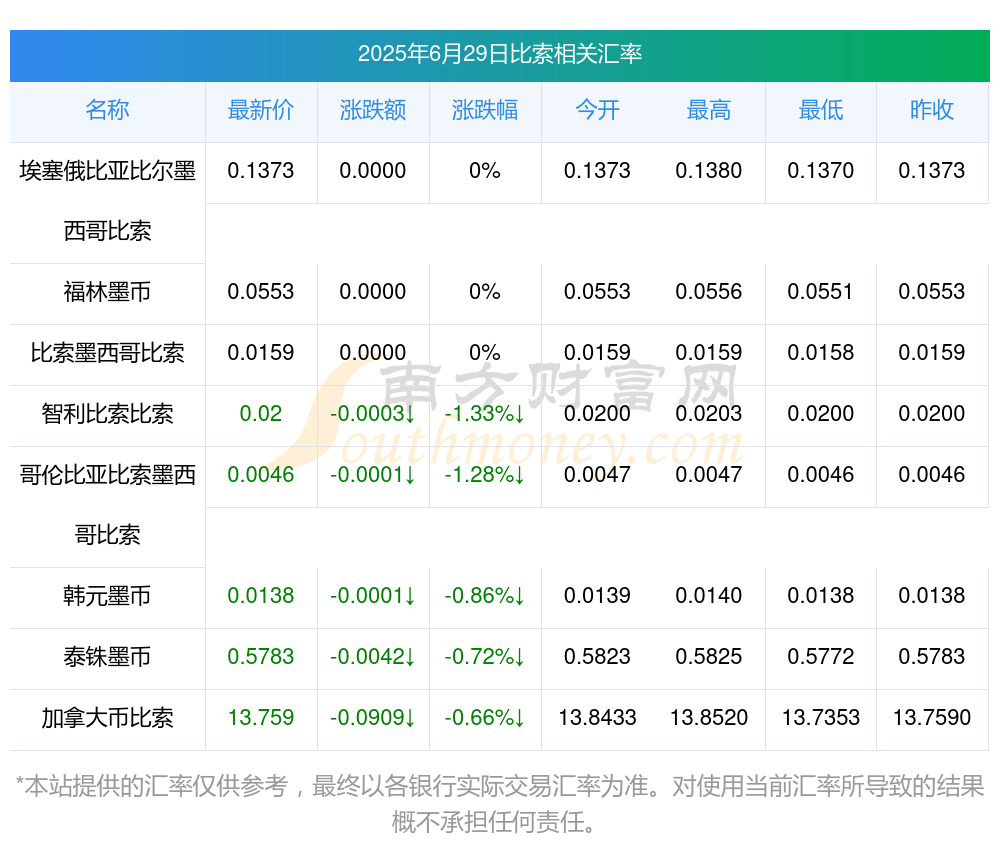Select the 泰铢墨币 row name
The width and height of the screenshot is (1000, 853).
[x=107, y=657]
